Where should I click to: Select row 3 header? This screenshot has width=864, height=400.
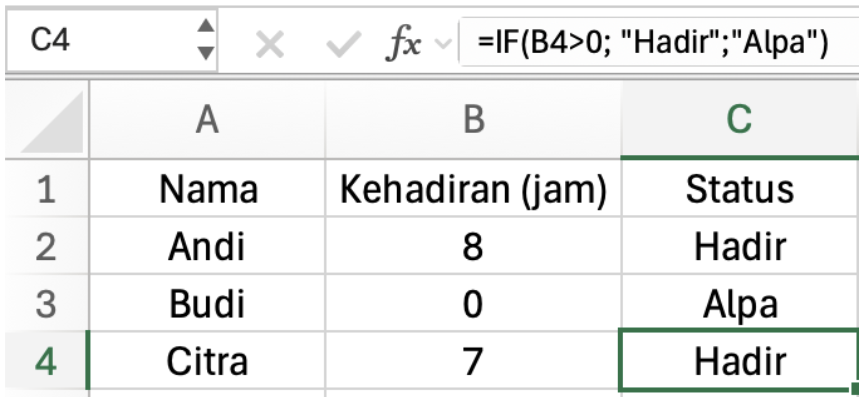pos(44,304)
